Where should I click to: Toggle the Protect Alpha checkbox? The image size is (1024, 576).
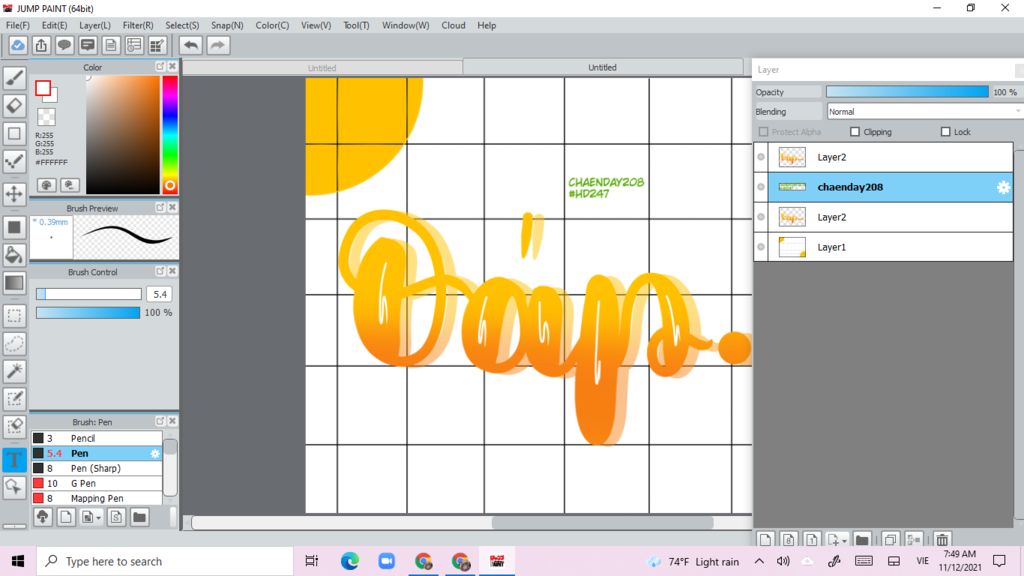pos(763,132)
